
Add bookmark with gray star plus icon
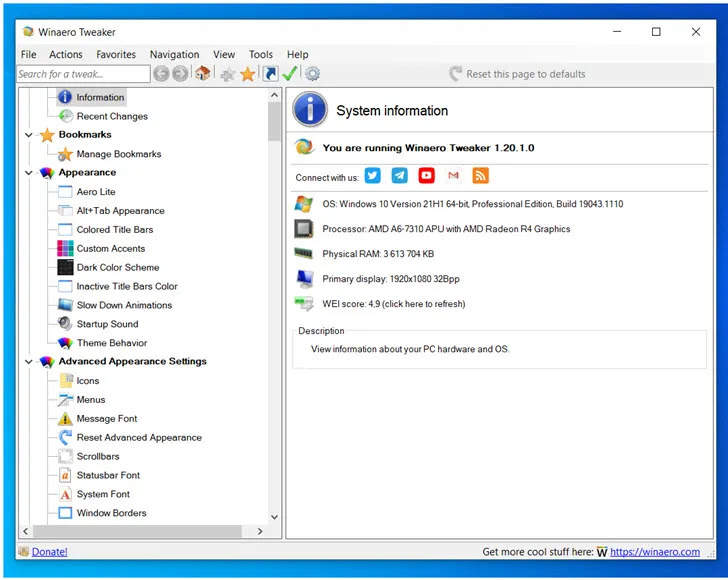pyautogui.click(x=227, y=74)
